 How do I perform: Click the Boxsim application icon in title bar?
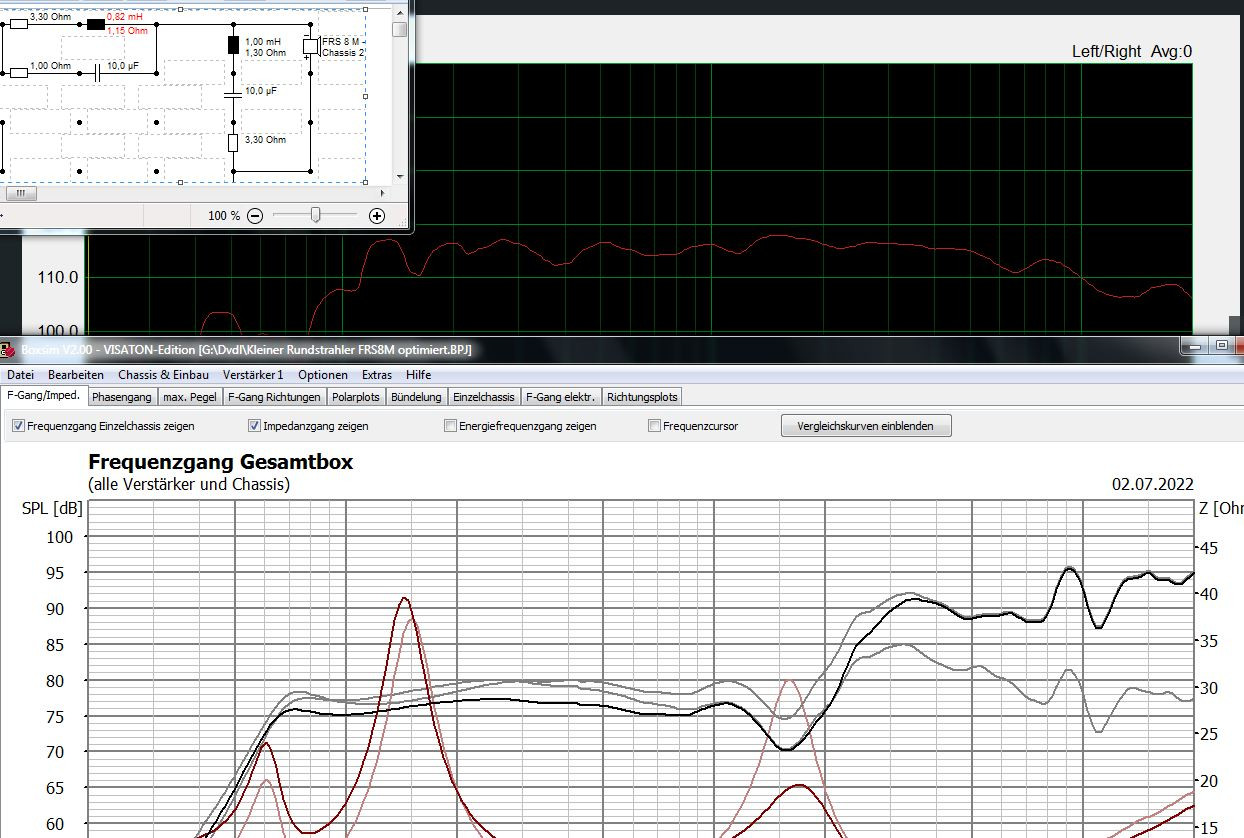point(8,349)
